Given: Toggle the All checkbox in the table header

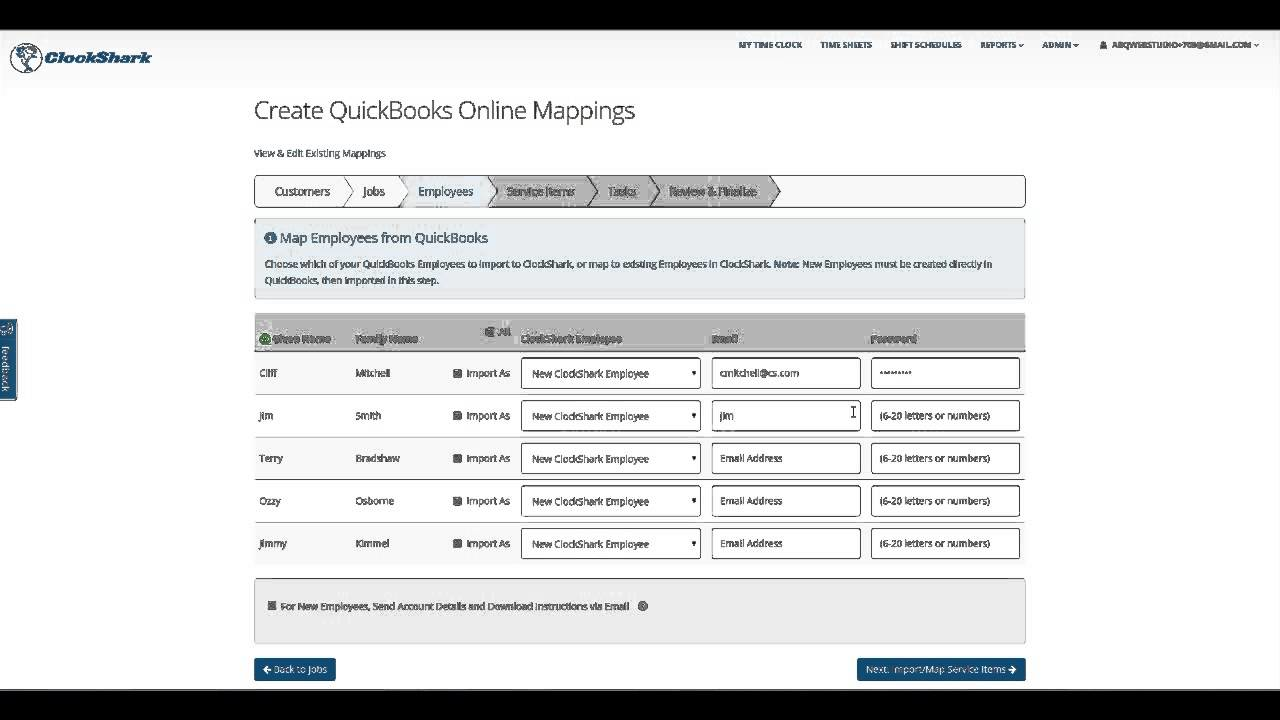Looking at the screenshot, I should pyautogui.click(x=490, y=332).
